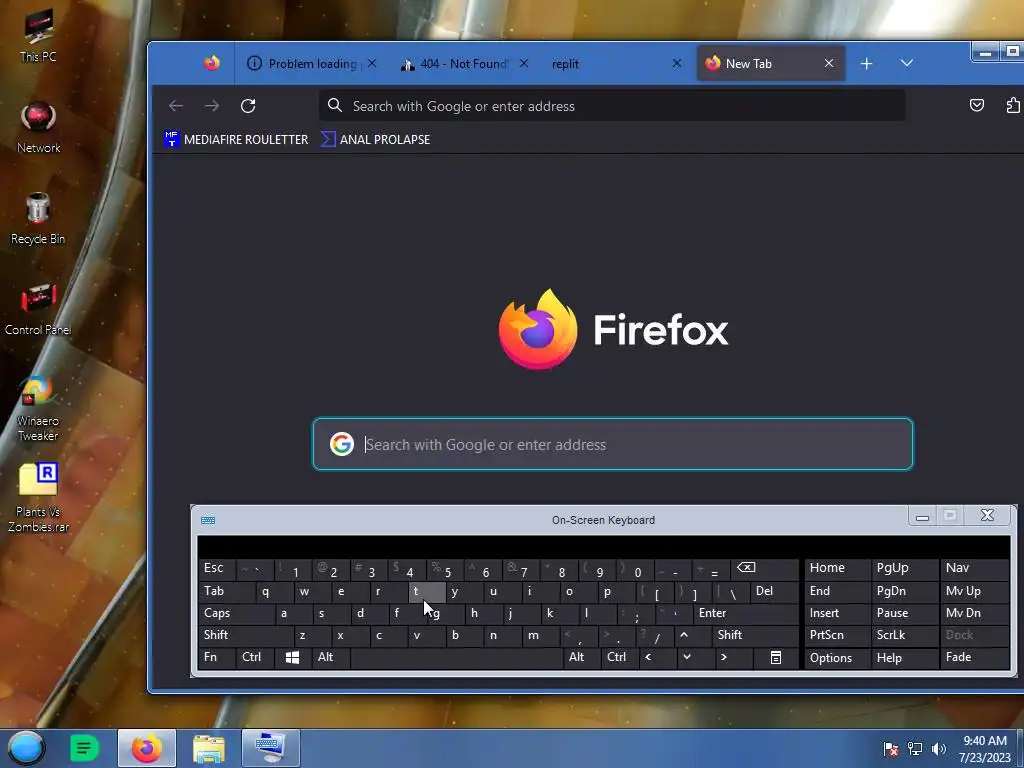Expand list all tabs chevron
Image resolution: width=1024 pixels, height=768 pixels.
coord(906,63)
